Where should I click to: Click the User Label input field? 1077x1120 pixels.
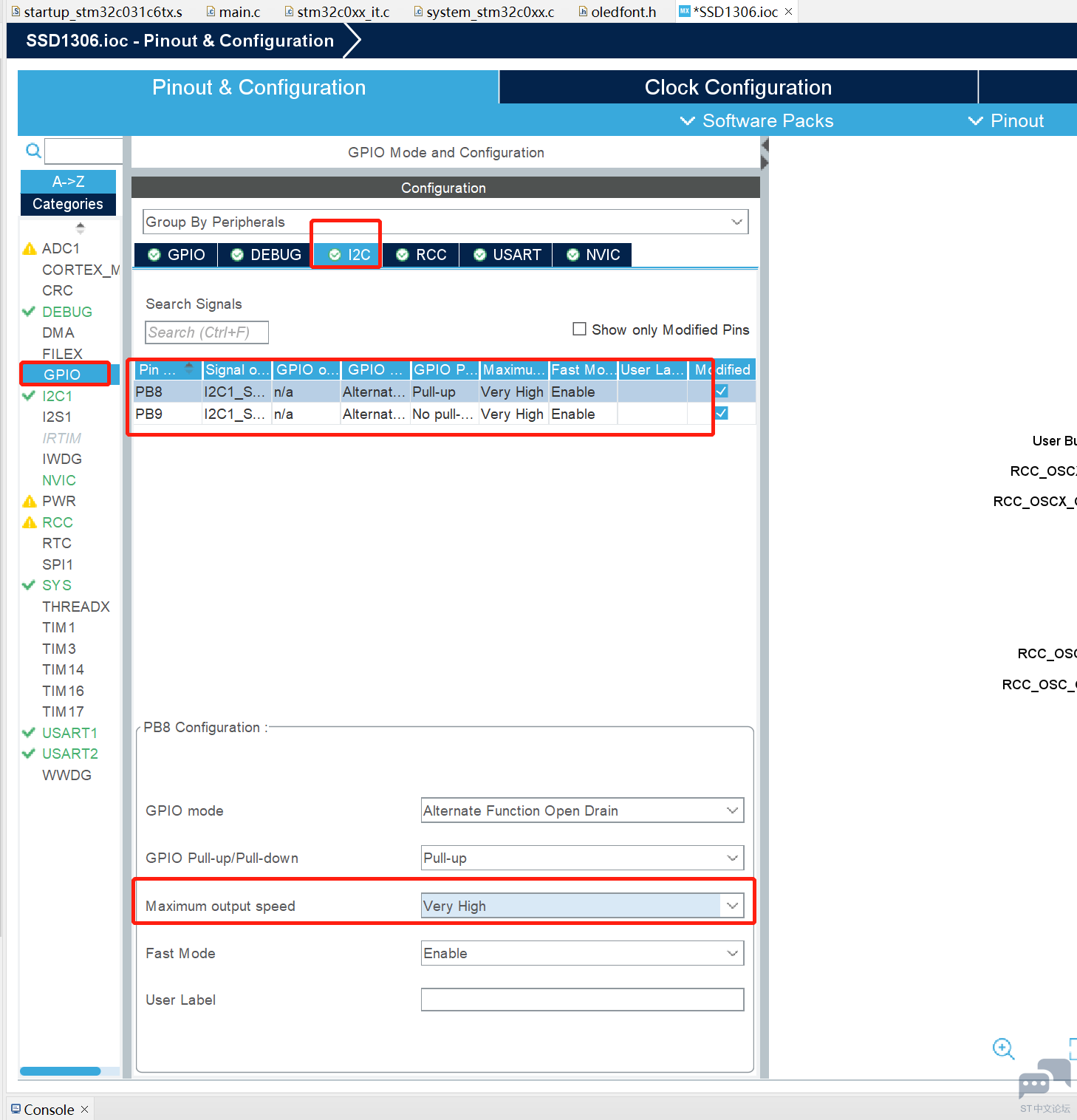pos(582,1000)
